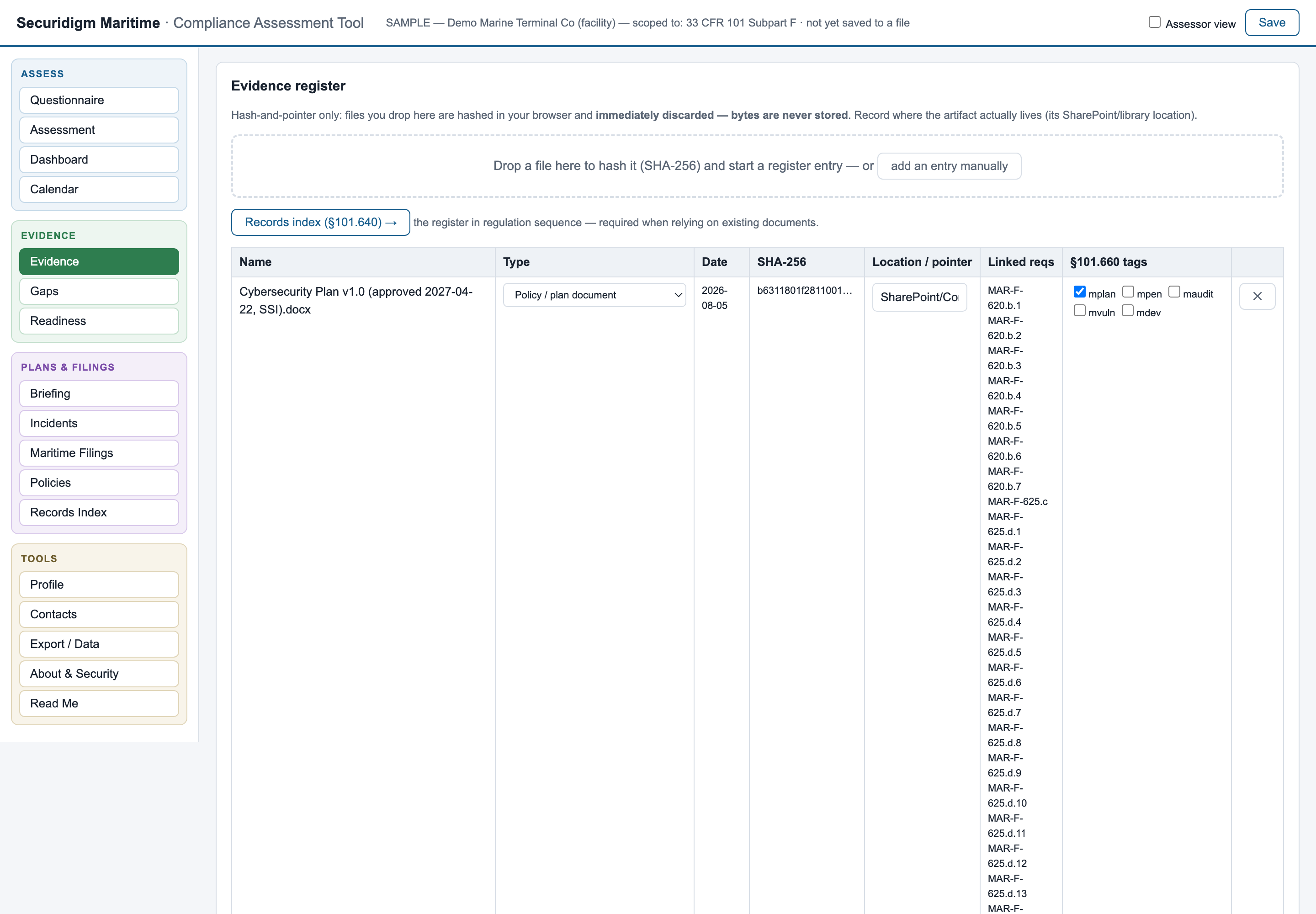The image size is (1316, 914).
Task: Open Records Index in sidebar
Action: 99,513
